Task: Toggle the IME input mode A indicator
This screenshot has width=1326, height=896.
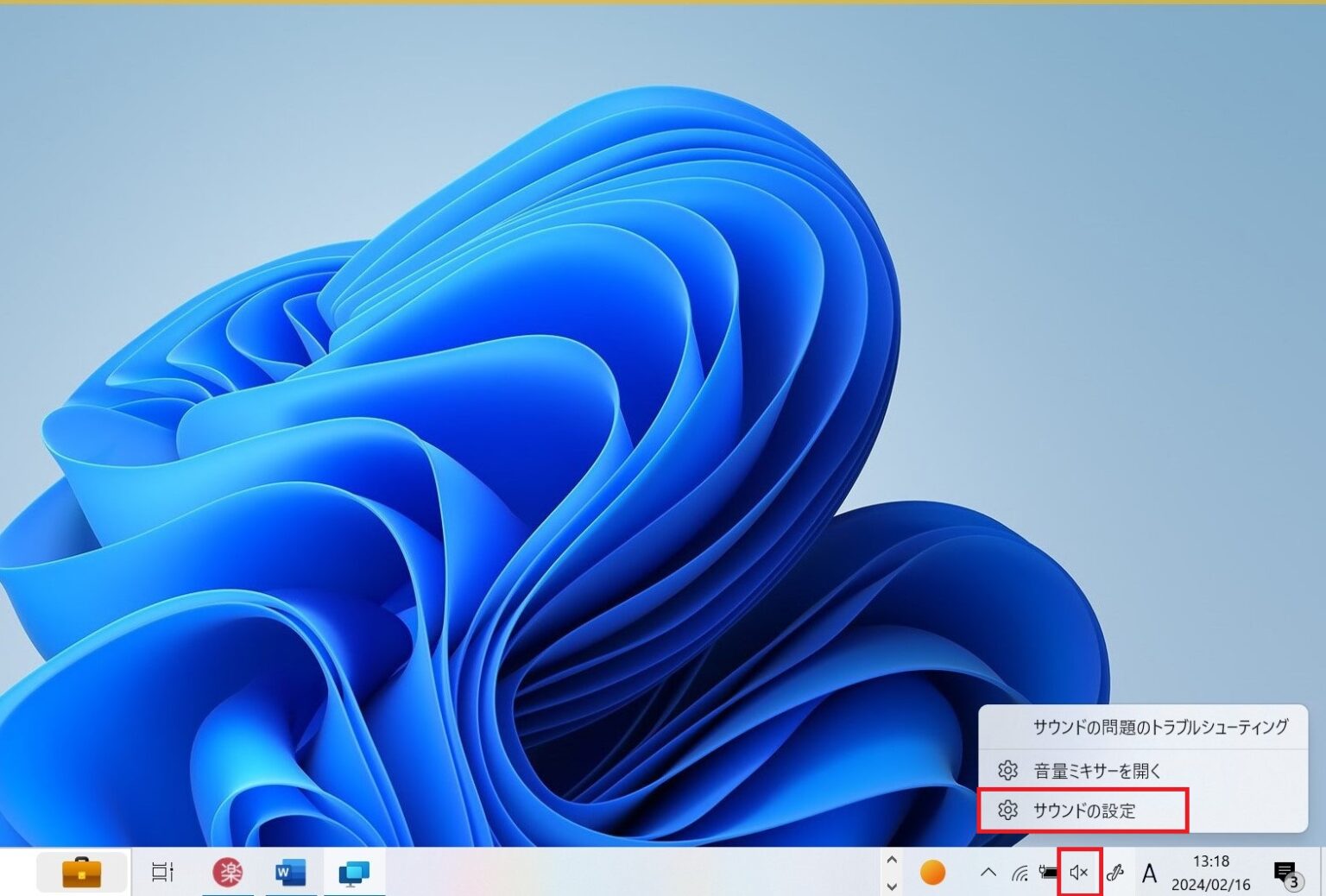Action: 1149,874
